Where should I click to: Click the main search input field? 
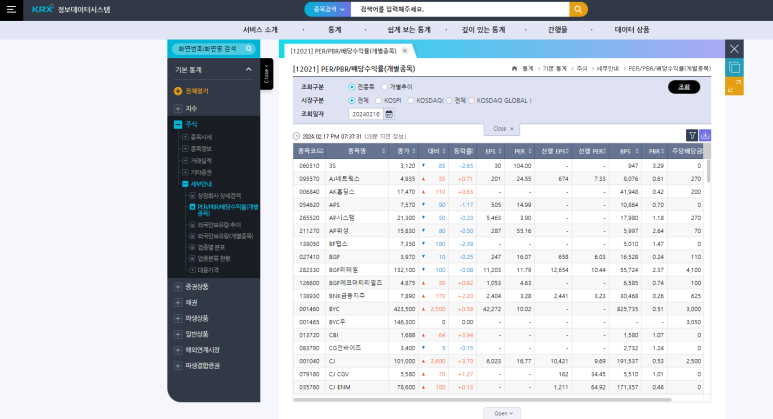pyautogui.click(x=459, y=9)
